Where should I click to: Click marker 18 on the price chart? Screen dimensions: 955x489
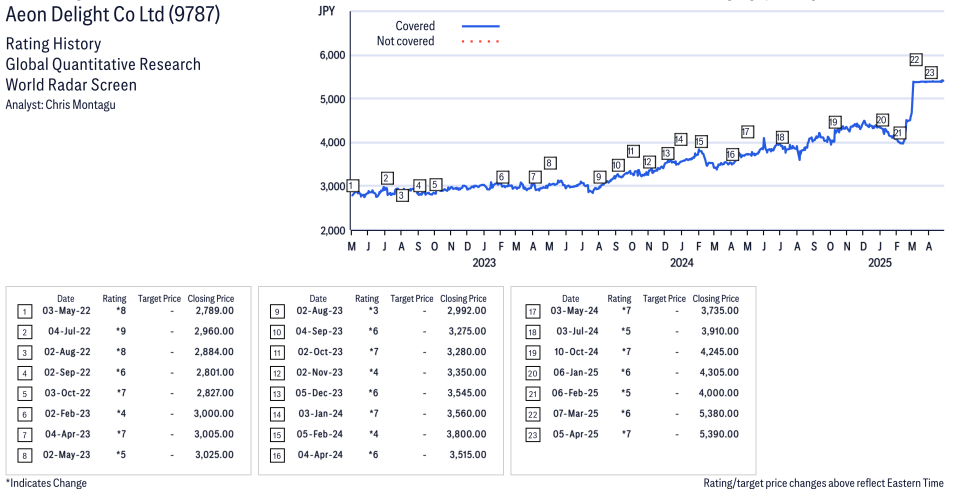[781, 137]
